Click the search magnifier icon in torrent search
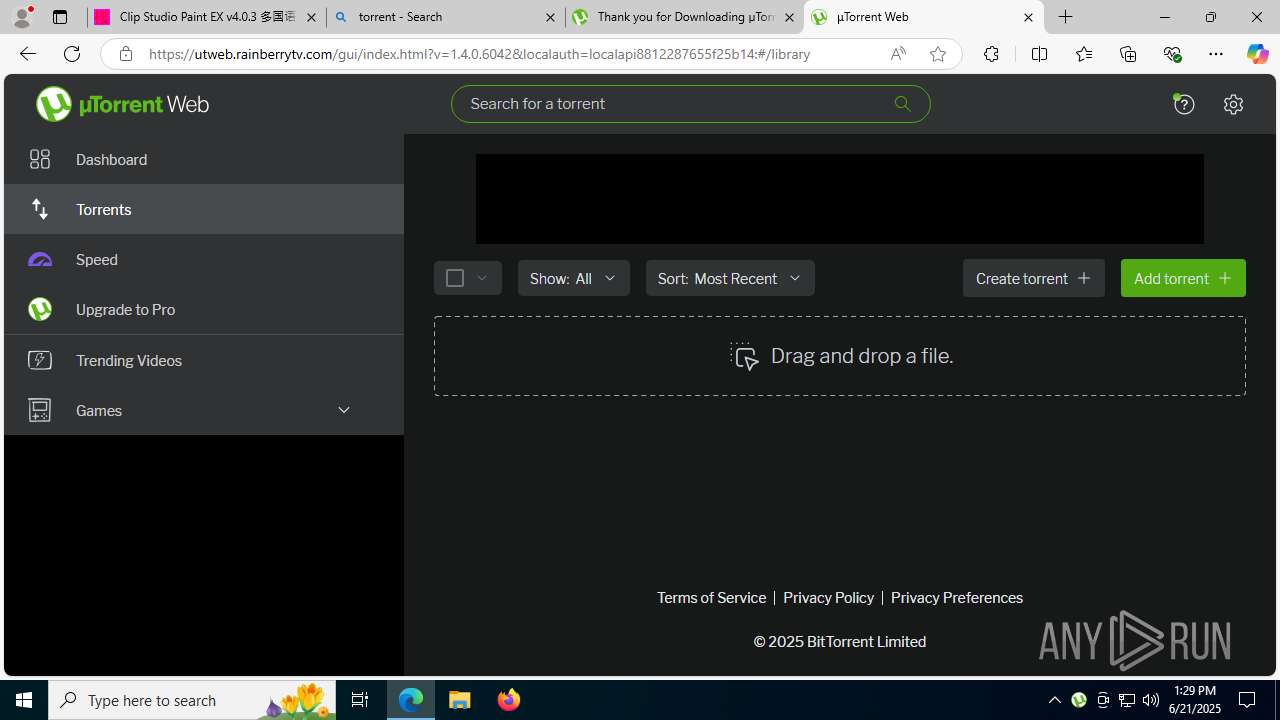Screen dimensions: 1280x720 pos(902,104)
